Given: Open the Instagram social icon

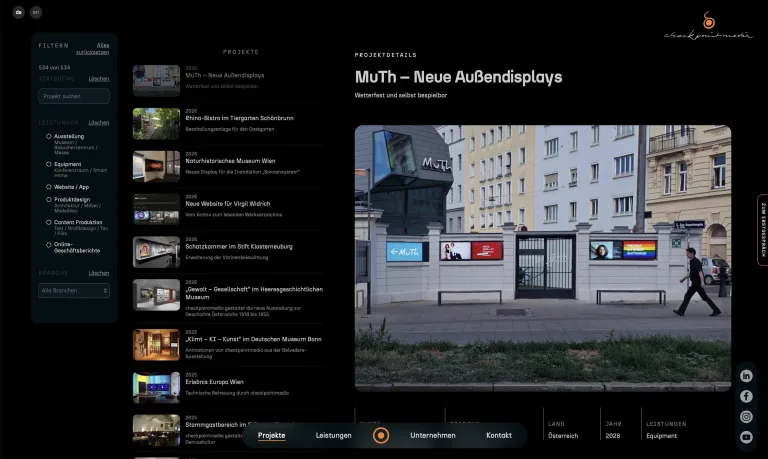Looking at the screenshot, I should pyautogui.click(x=746, y=416).
